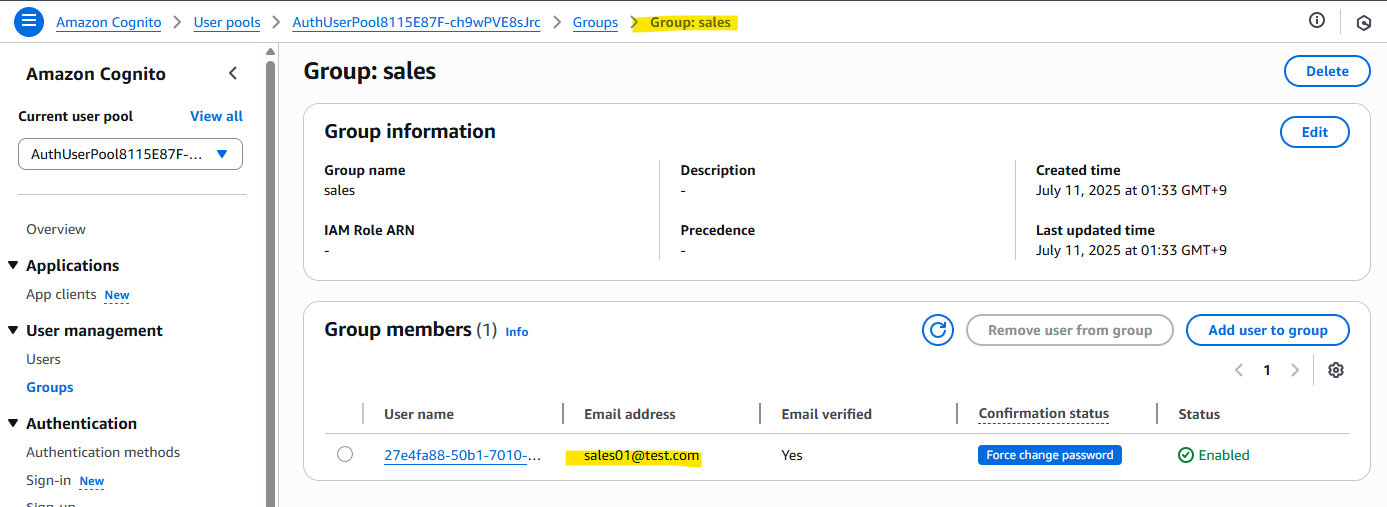Open the hamburger navigation menu
This screenshot has height=507, width=1387.
click(x=28, y=21)
